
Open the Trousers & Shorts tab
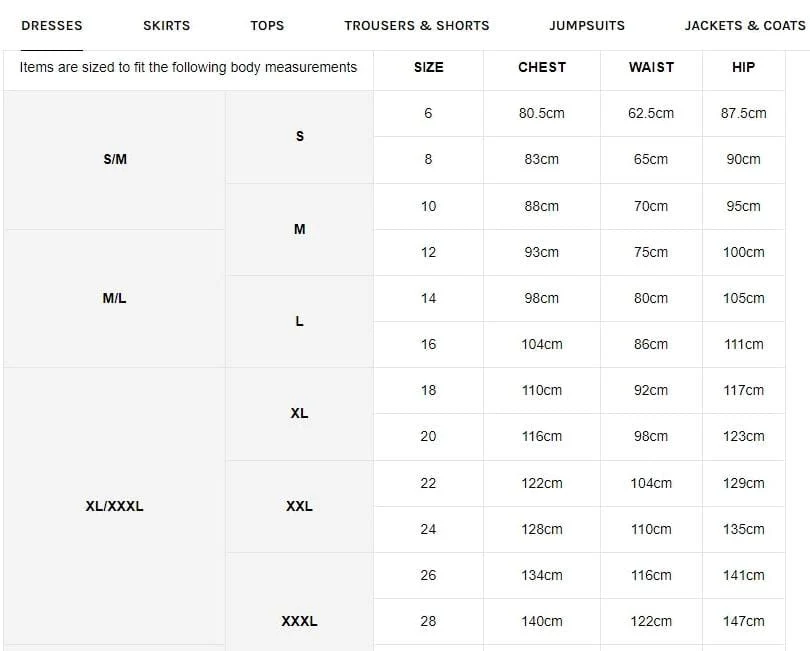pos(417,25)
